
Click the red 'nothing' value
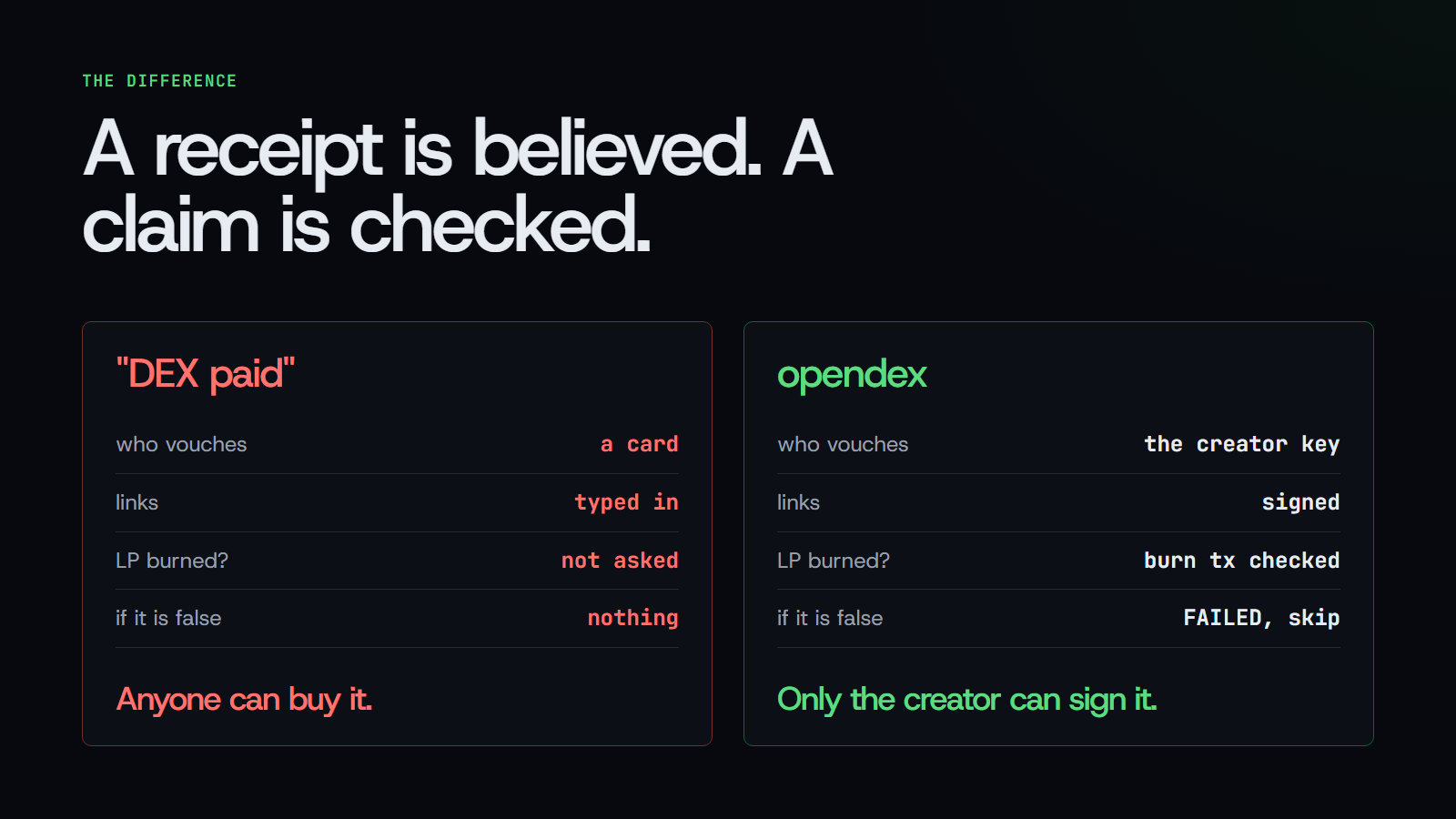coord(632,618)
